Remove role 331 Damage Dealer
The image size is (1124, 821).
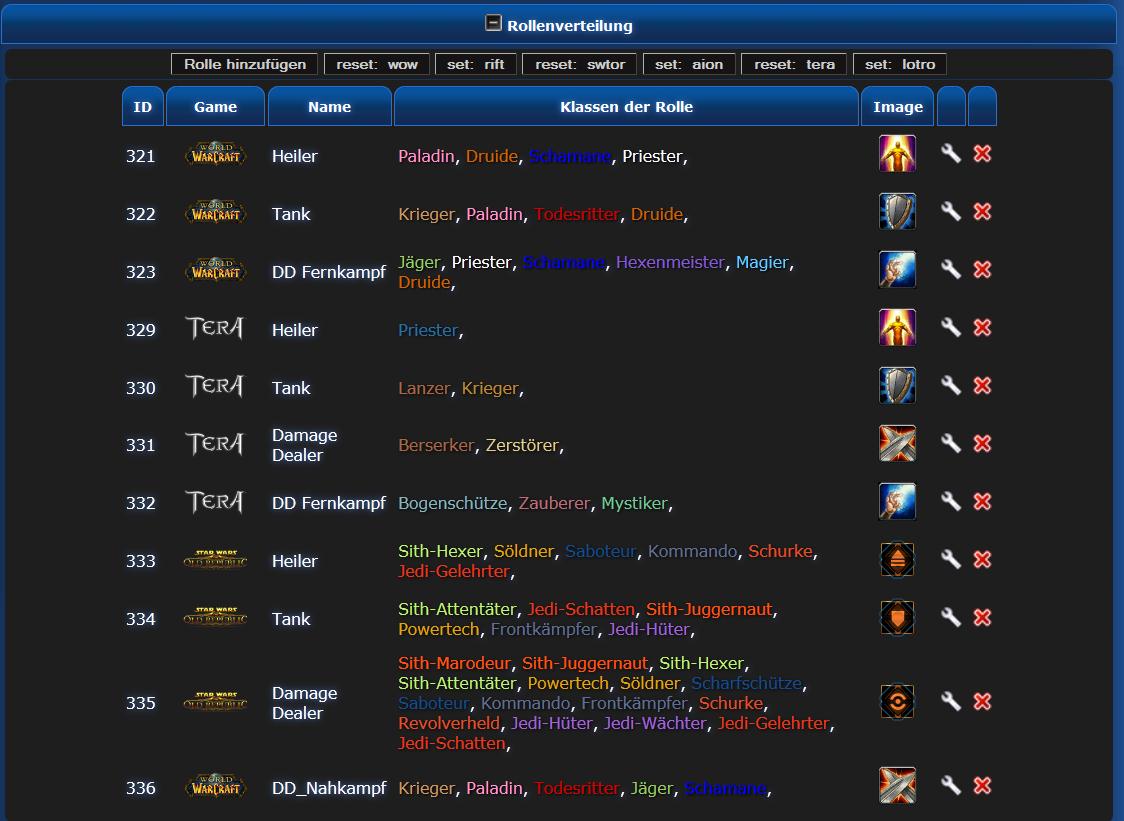(x=982, y=443)
